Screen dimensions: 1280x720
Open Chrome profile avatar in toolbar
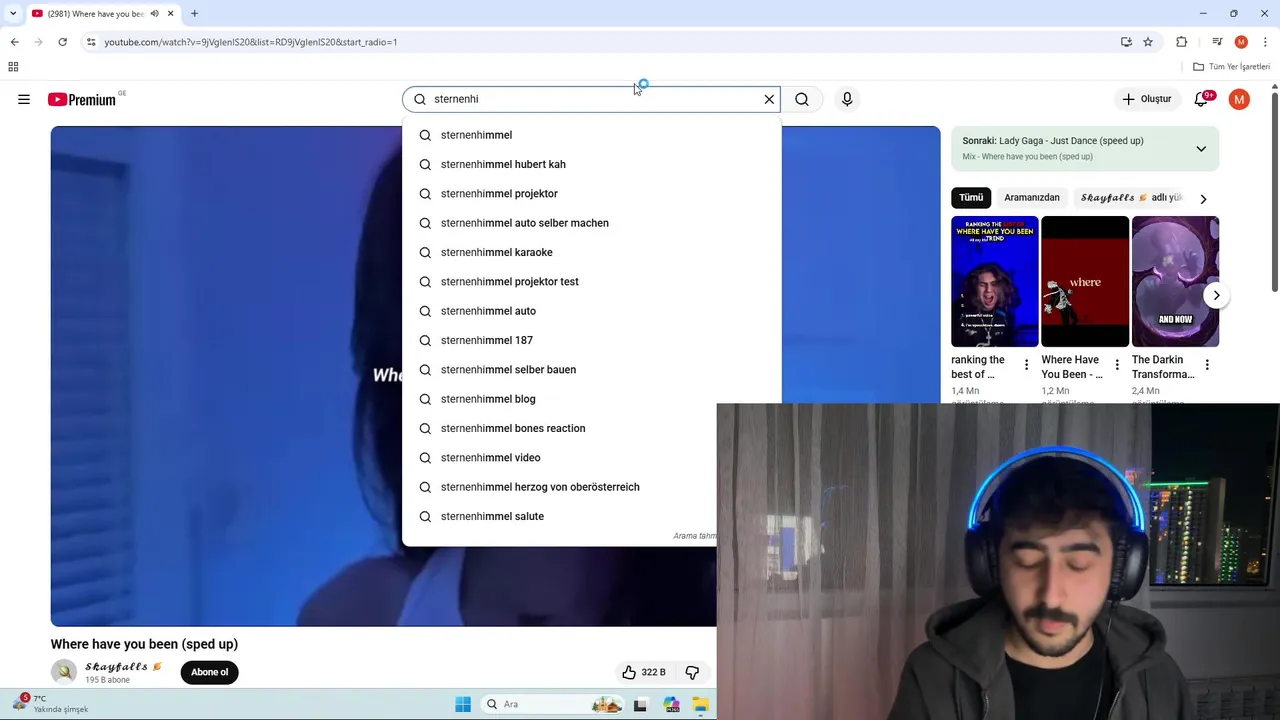pyautogui.click(x=1241, y=42)
